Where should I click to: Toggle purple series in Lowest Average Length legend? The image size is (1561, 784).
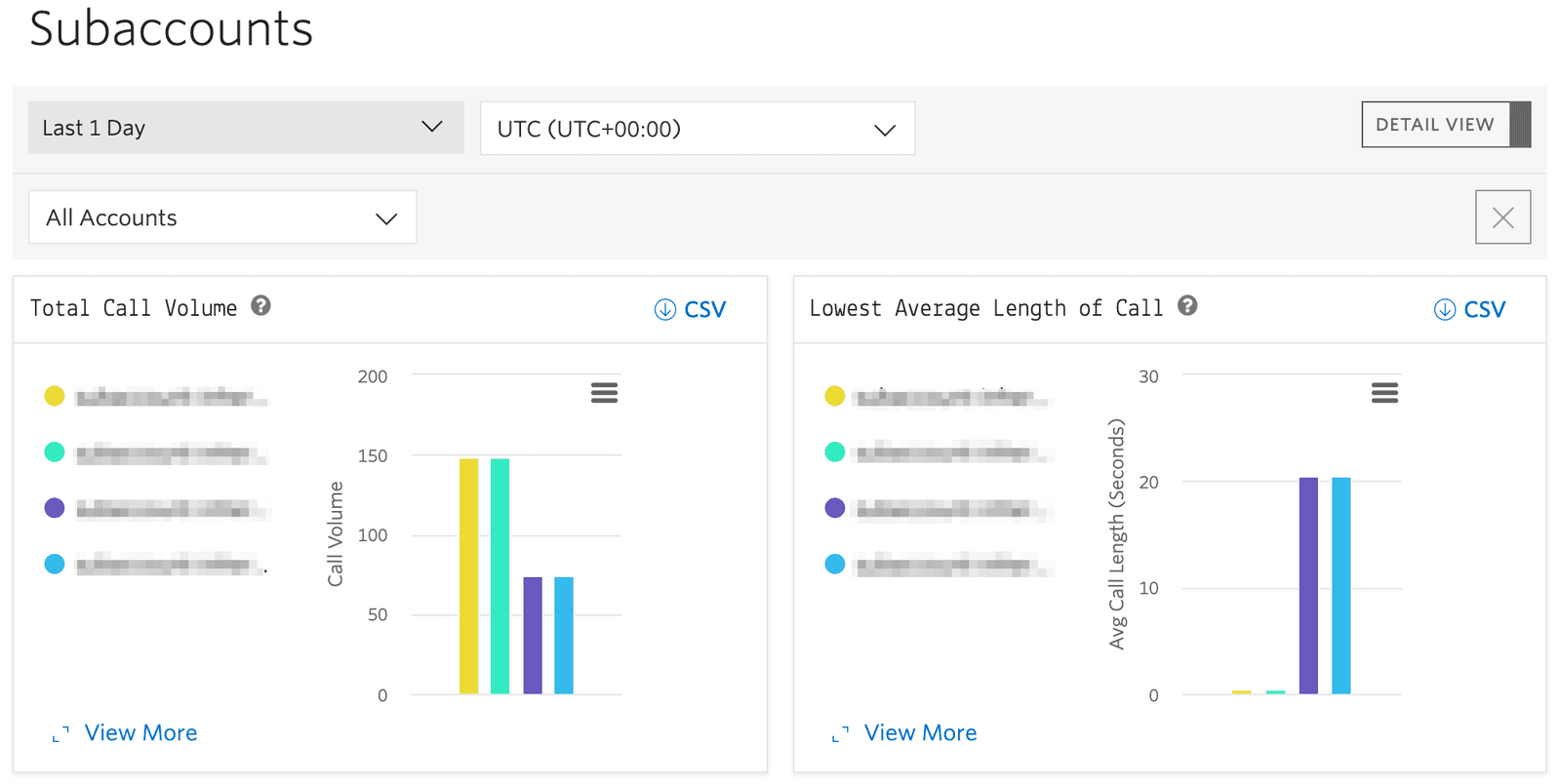click(834, 508)
